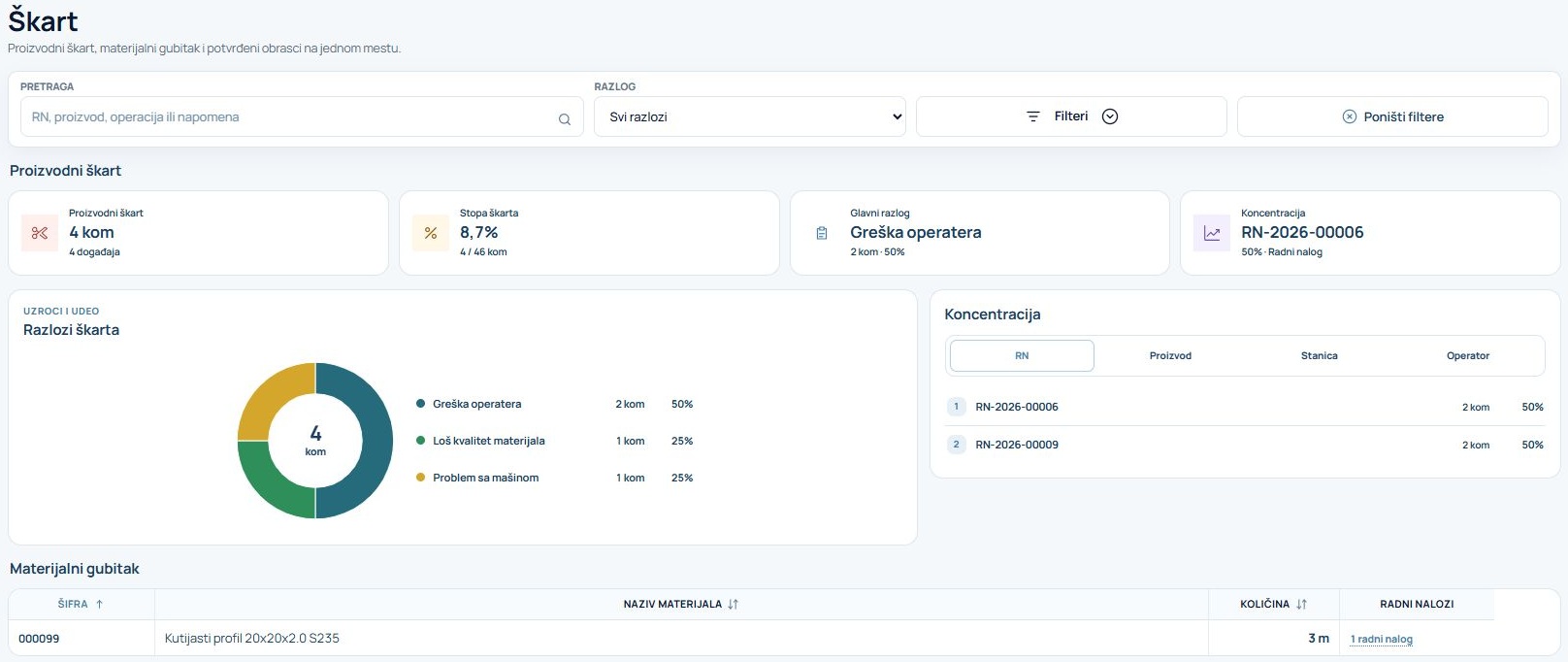Click the 4 kom value on Proizvodni škart card

tap(91, 233)
